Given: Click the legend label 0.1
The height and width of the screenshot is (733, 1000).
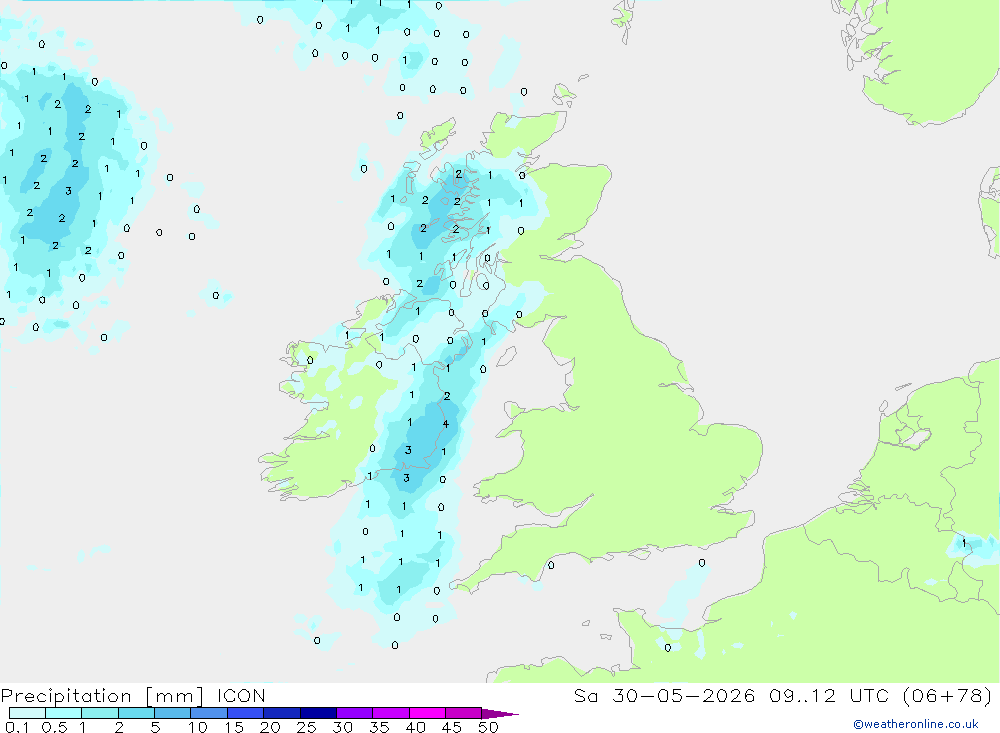Looking at the screenshot, I should pos(17,727).
